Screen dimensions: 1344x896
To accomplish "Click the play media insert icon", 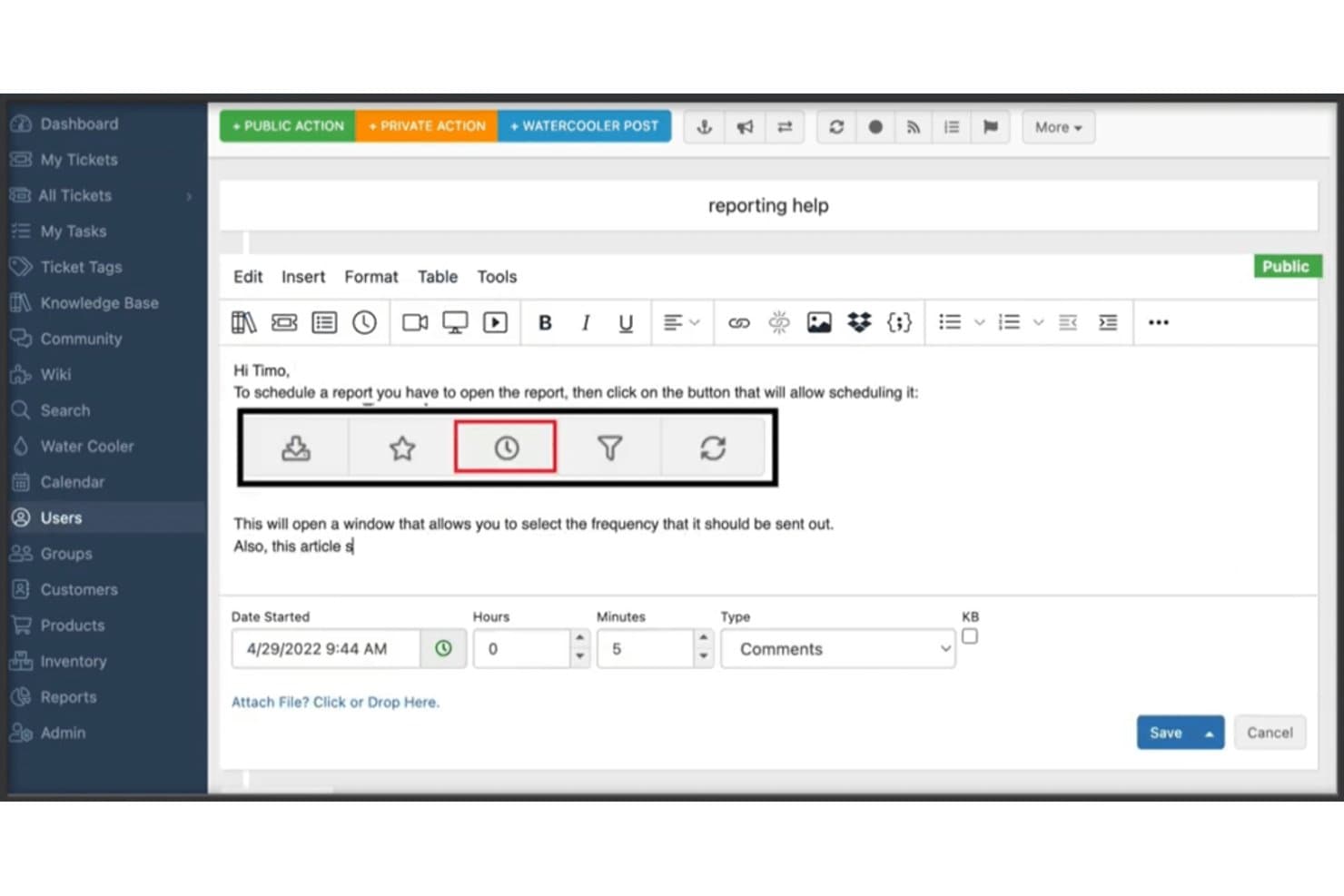I will (495, 322).
